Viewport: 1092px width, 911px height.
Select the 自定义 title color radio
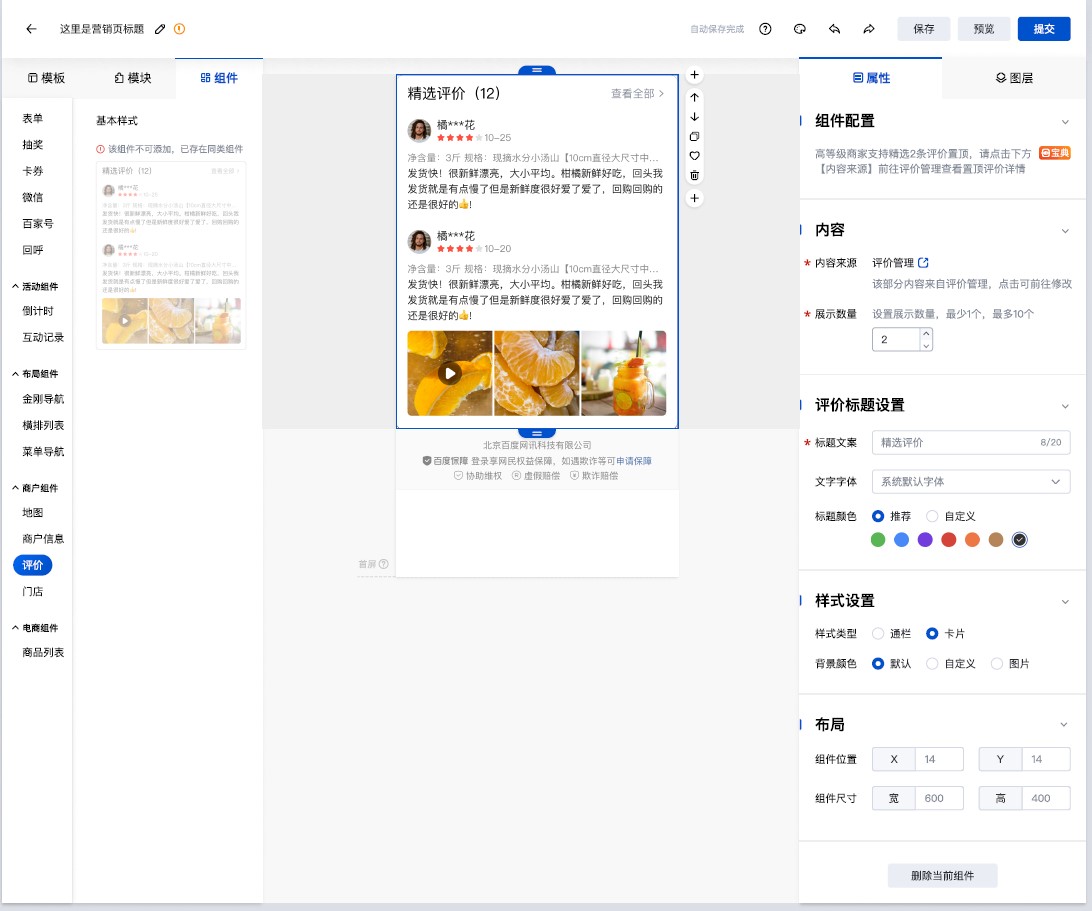pyautogui.click(x=932, y=516)
